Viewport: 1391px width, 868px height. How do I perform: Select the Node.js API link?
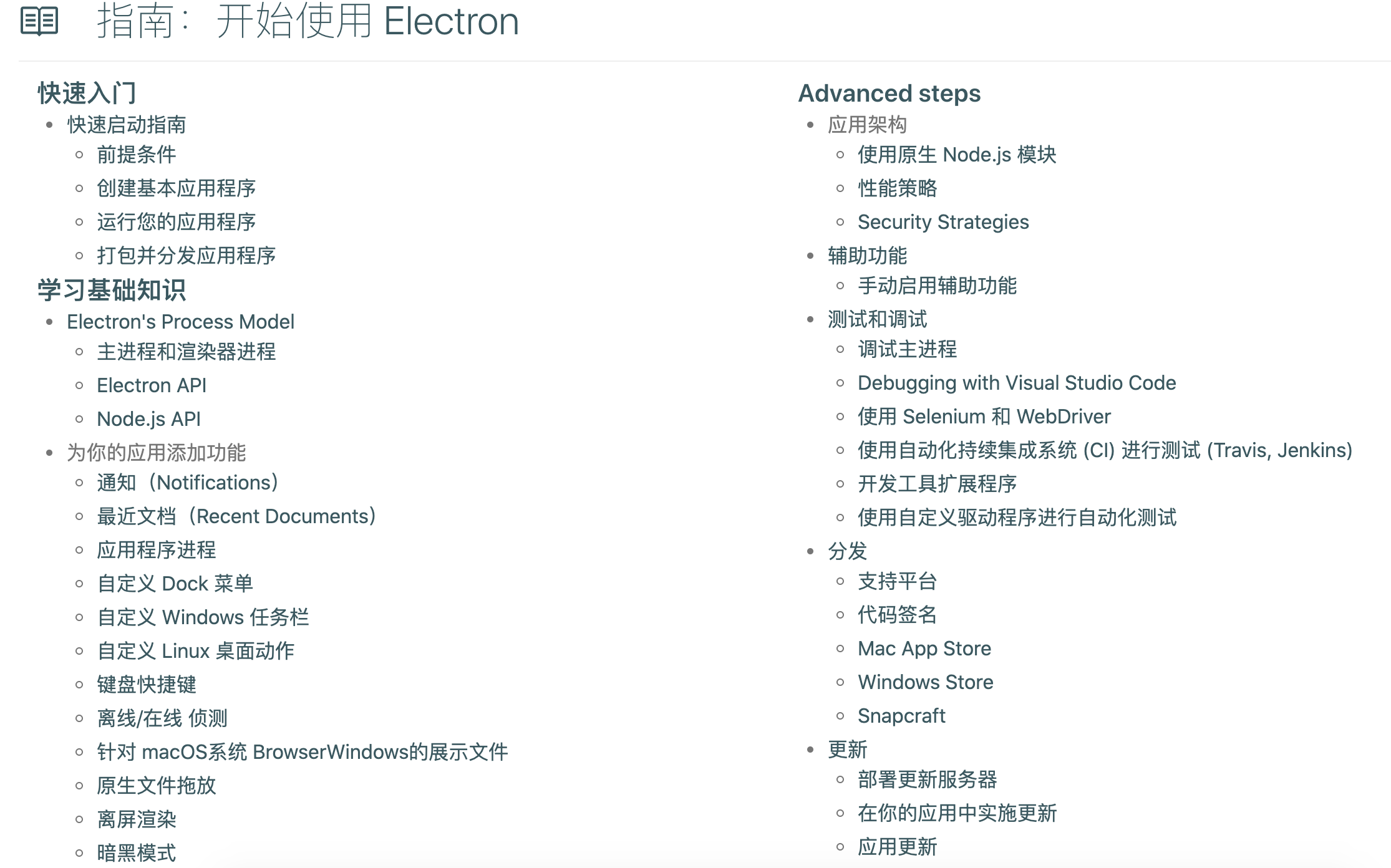148,419
